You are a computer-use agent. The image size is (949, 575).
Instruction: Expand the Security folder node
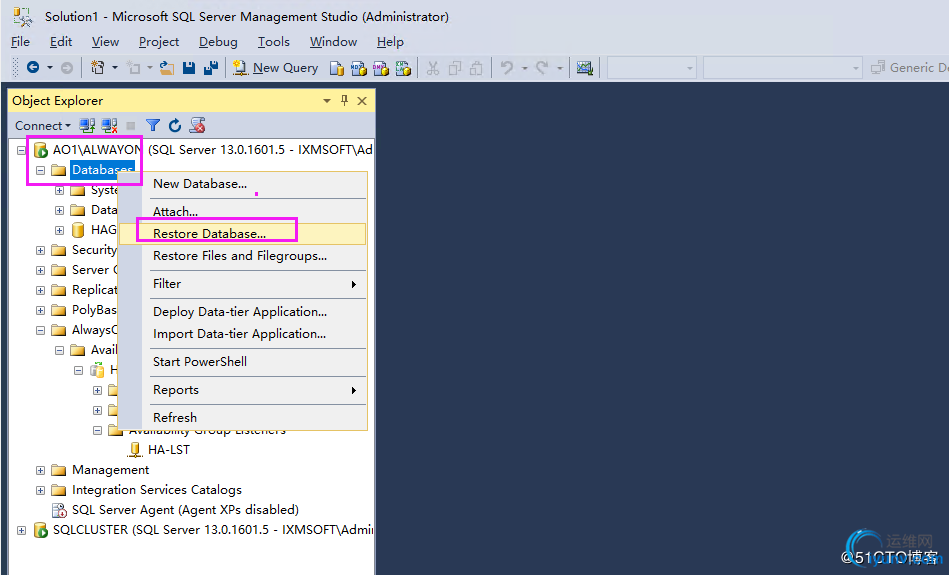pyautogui.click(x=41, y=250)
